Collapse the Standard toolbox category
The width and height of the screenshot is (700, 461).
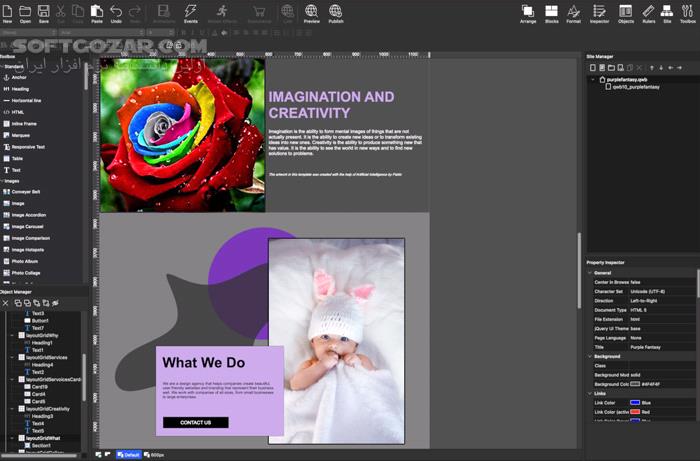tap(2, 66)
